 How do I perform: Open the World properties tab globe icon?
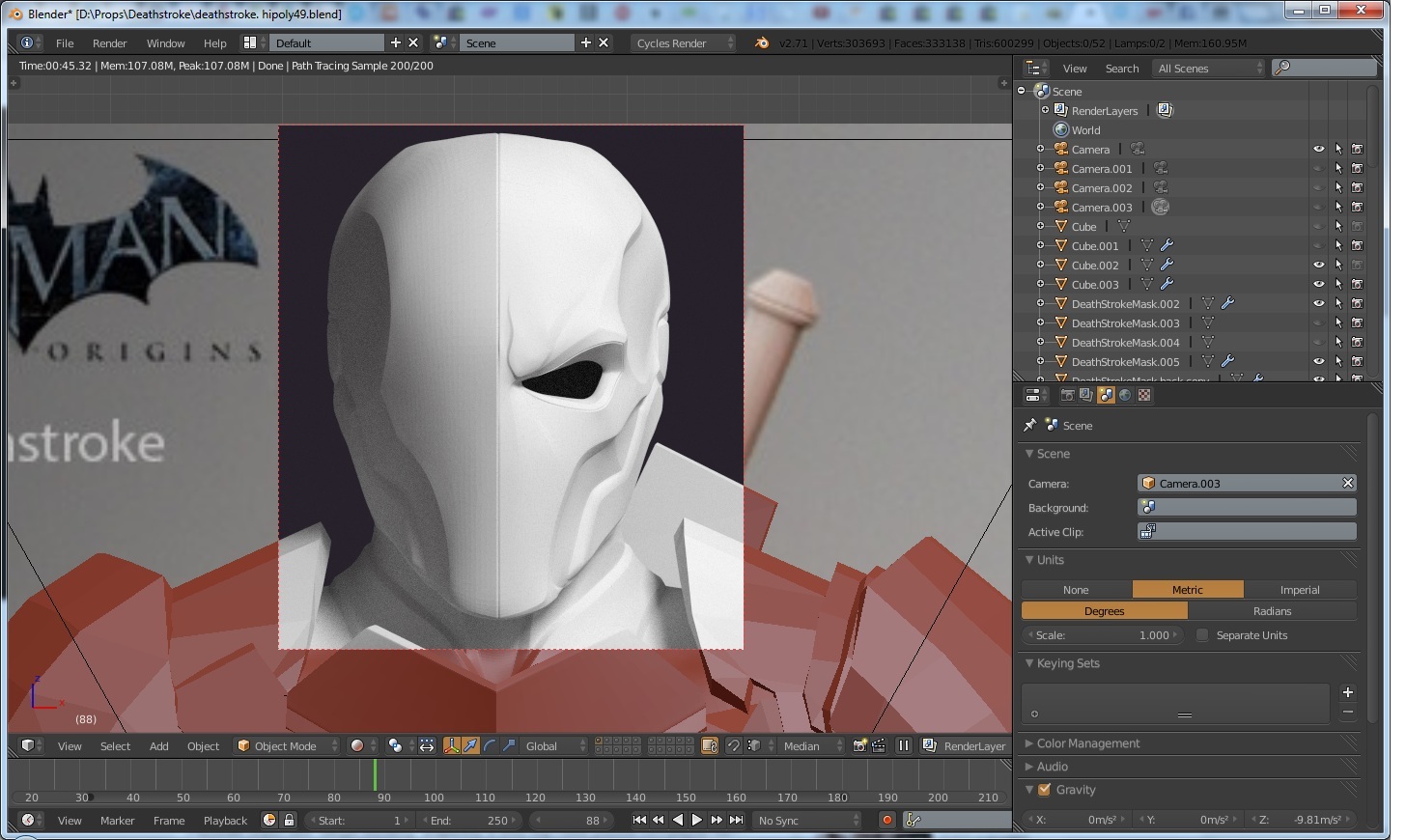click(x=1125, y=395)
